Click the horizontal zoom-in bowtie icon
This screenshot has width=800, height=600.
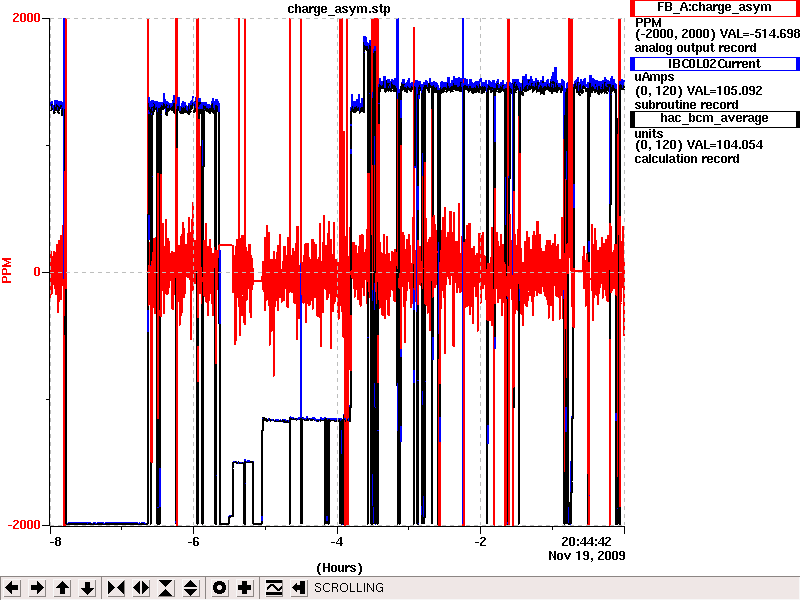click(116, 588)
